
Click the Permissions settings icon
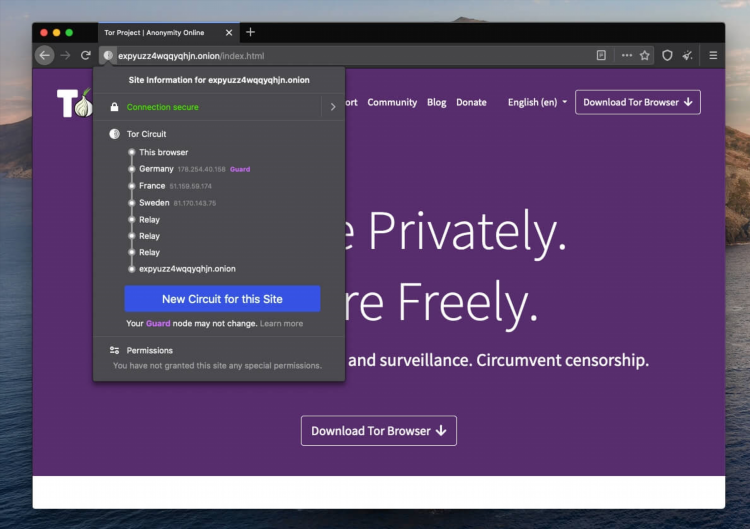114,350
